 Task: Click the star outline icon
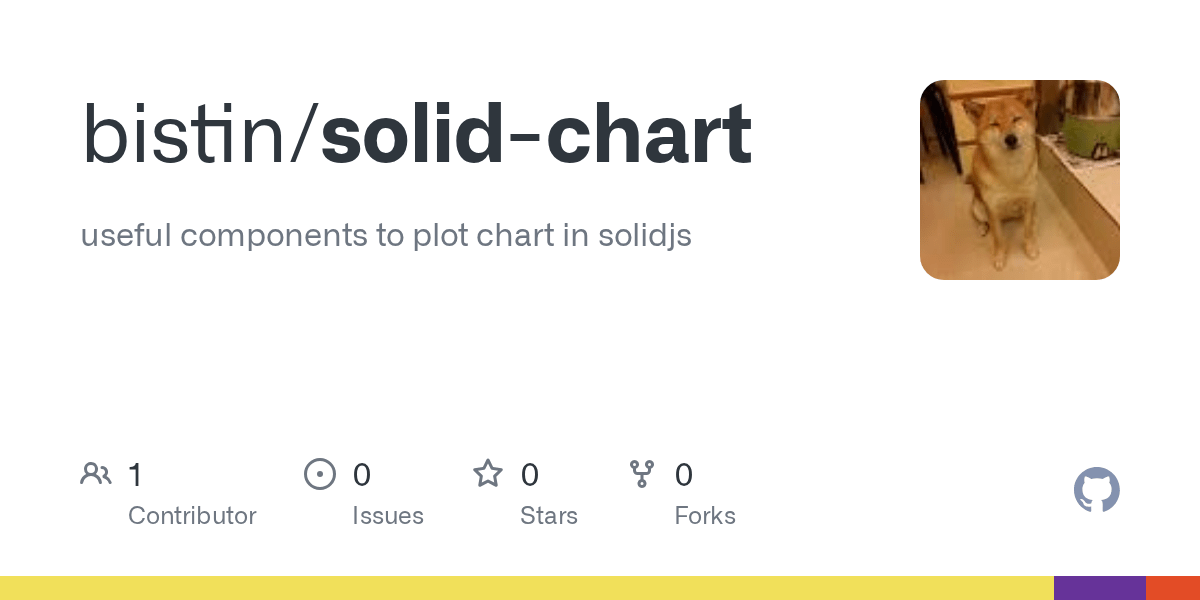point(488,473)
